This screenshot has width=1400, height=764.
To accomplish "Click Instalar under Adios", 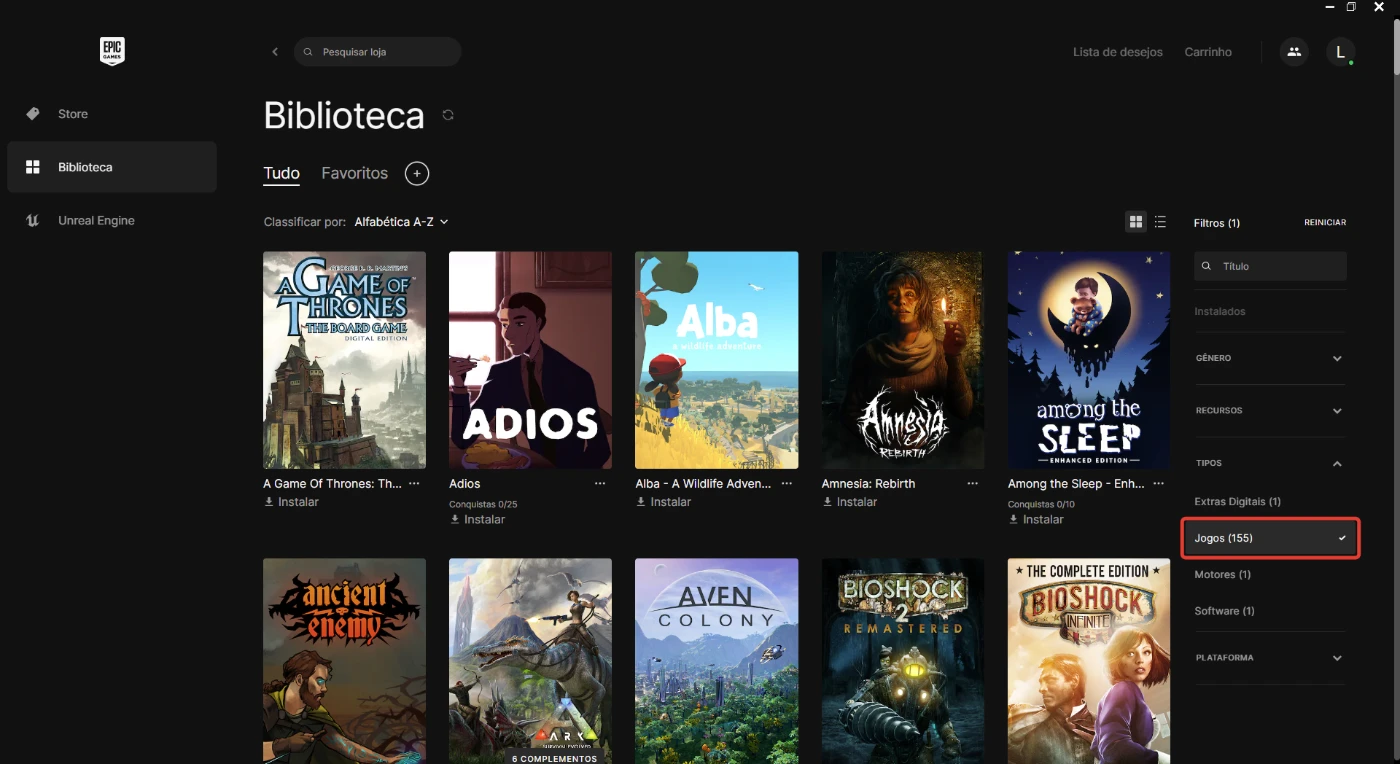I will coord(478,520).
